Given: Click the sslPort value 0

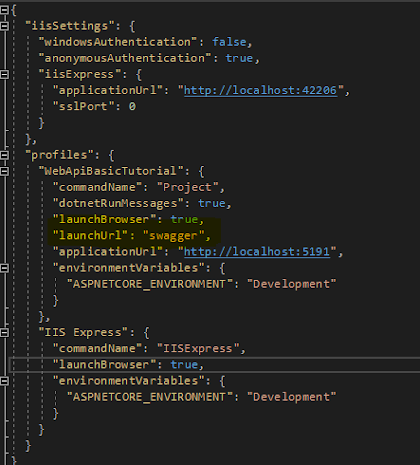Looking at the screenshot, I should [x=132, y=107].
